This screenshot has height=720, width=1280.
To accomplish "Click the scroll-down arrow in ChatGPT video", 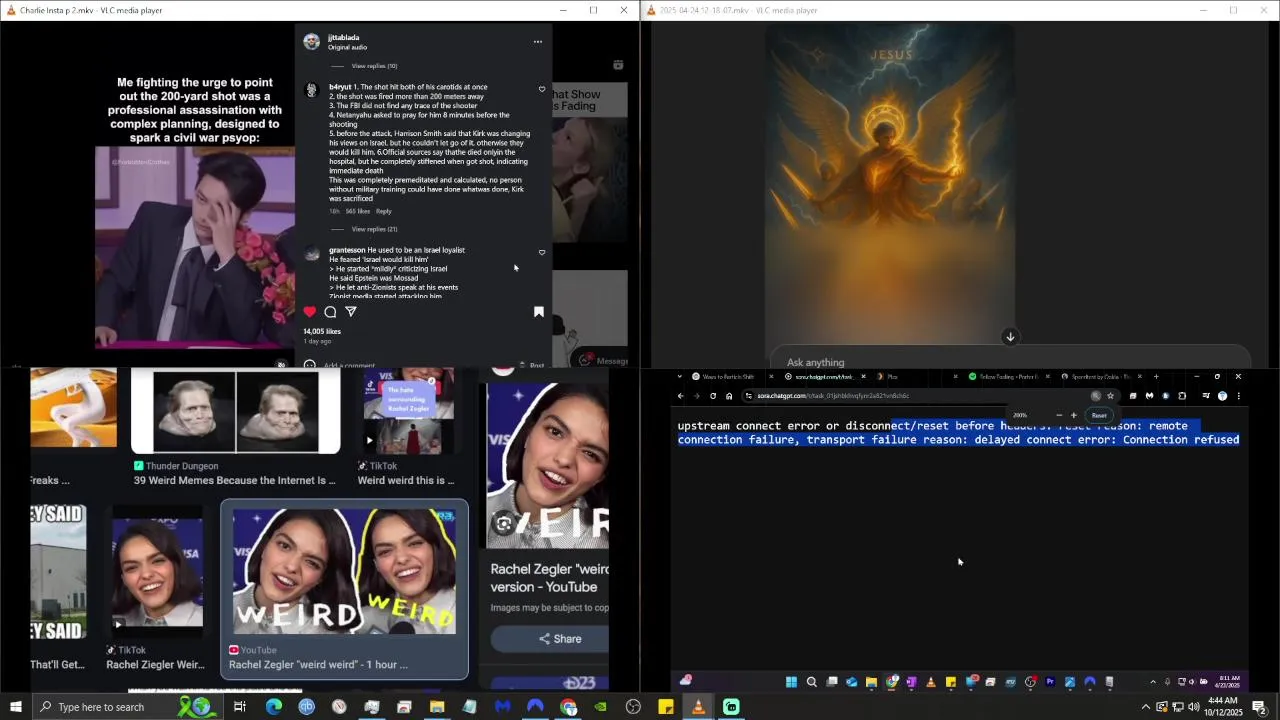I will click(x=1010, y=337).
